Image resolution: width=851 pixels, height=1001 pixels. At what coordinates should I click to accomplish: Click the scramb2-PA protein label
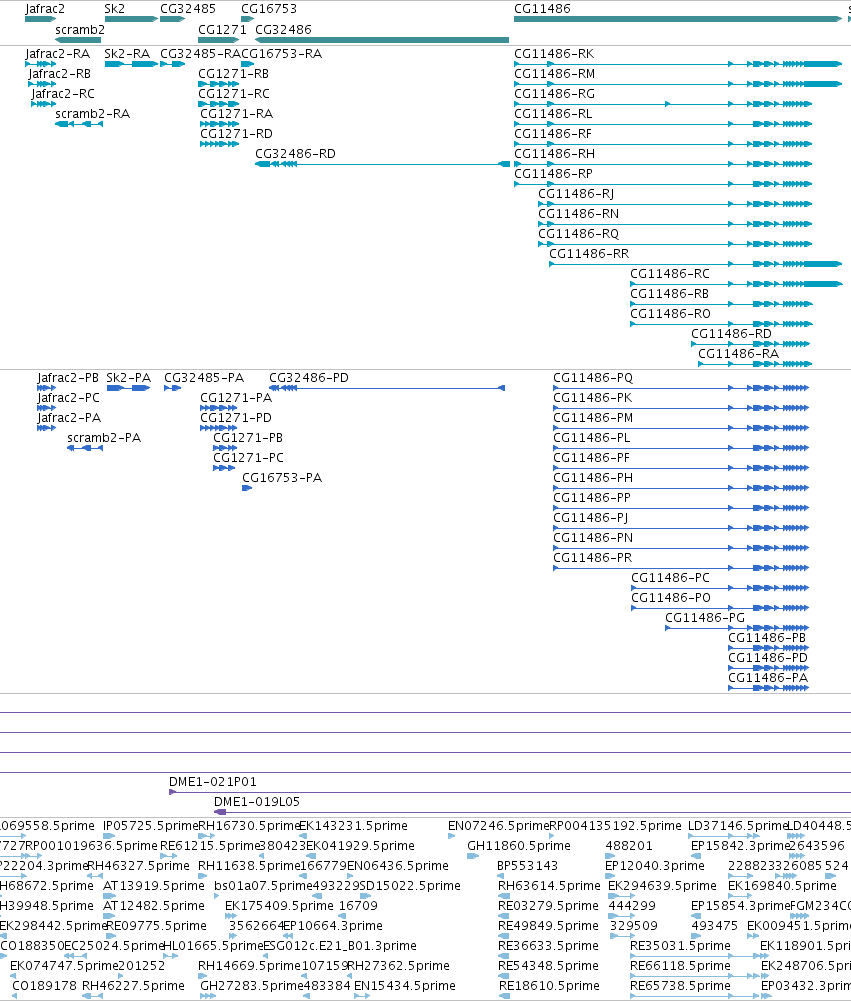pyautogui.click(x=104, y=438)
